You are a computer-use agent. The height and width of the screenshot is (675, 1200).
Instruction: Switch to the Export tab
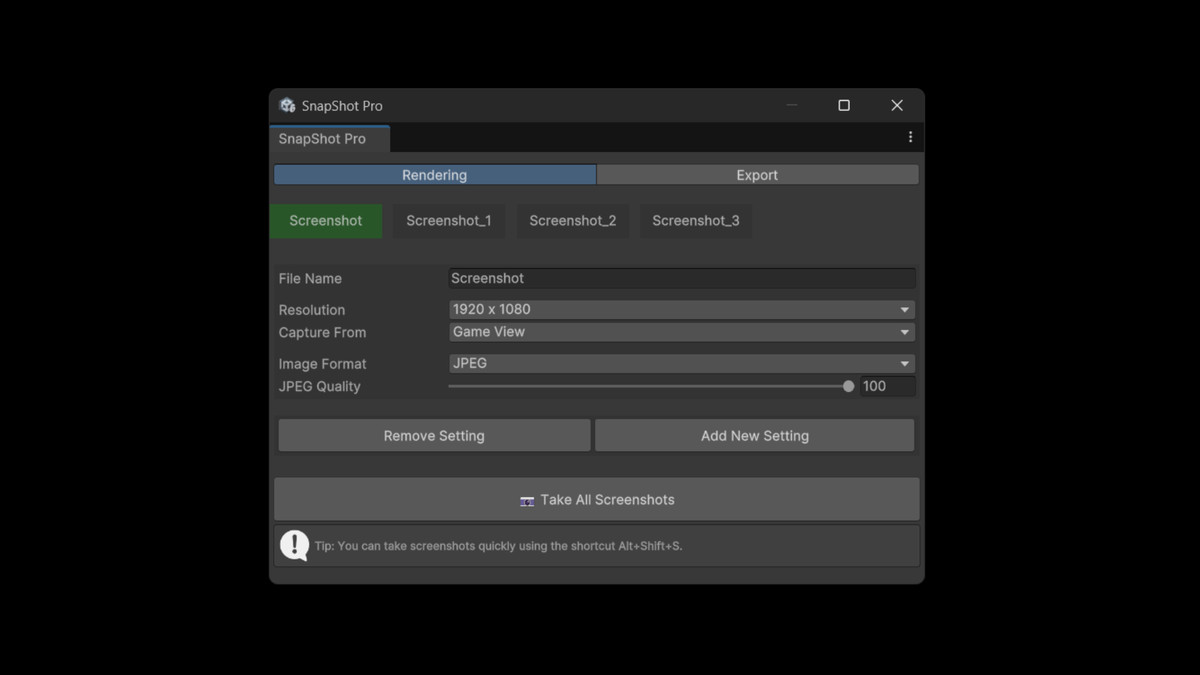click(x=757, y=174)
